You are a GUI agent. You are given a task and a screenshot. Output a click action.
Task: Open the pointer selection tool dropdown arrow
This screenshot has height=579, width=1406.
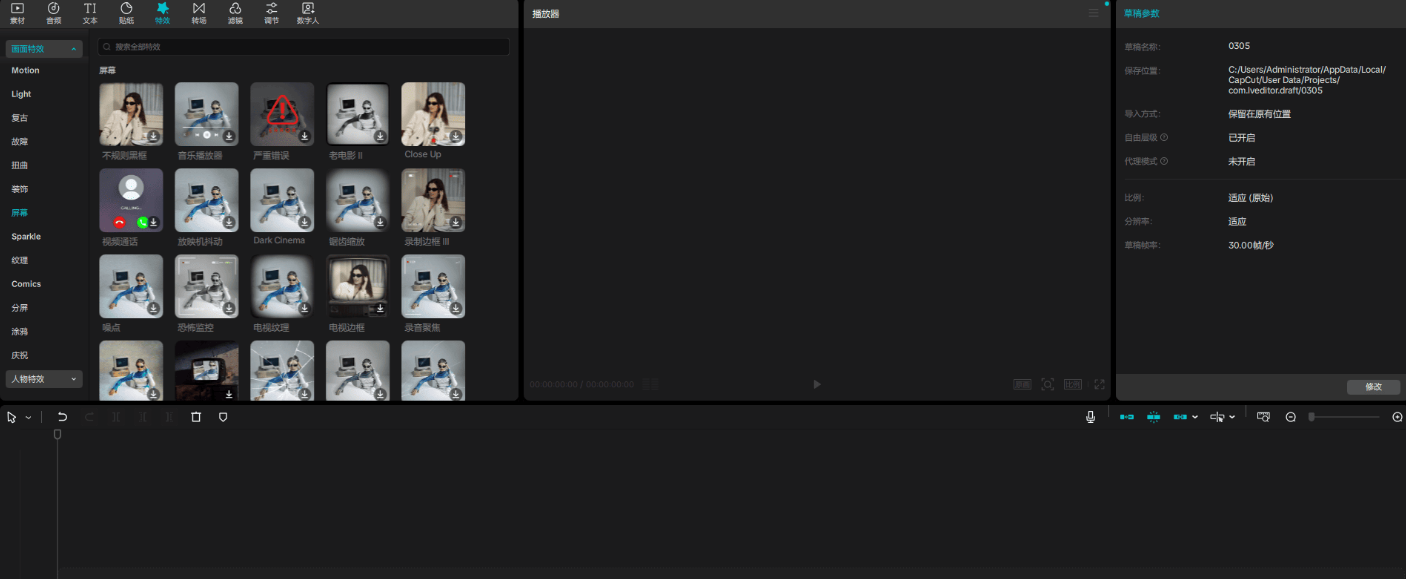tap(28, 417)
